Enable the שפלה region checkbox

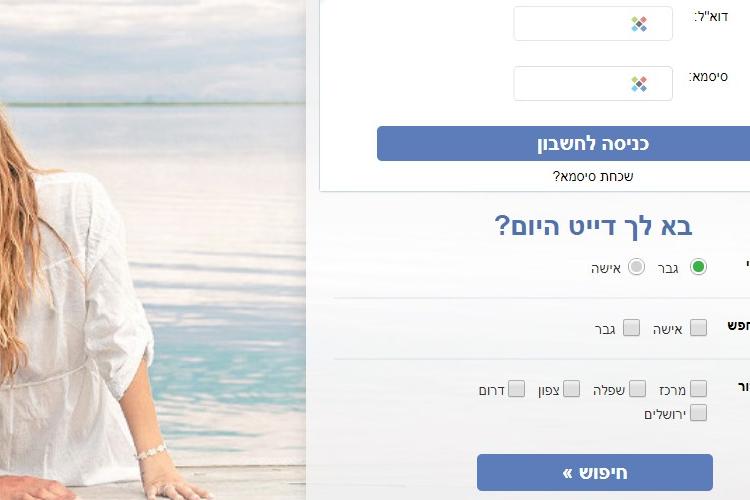point(637,389)
